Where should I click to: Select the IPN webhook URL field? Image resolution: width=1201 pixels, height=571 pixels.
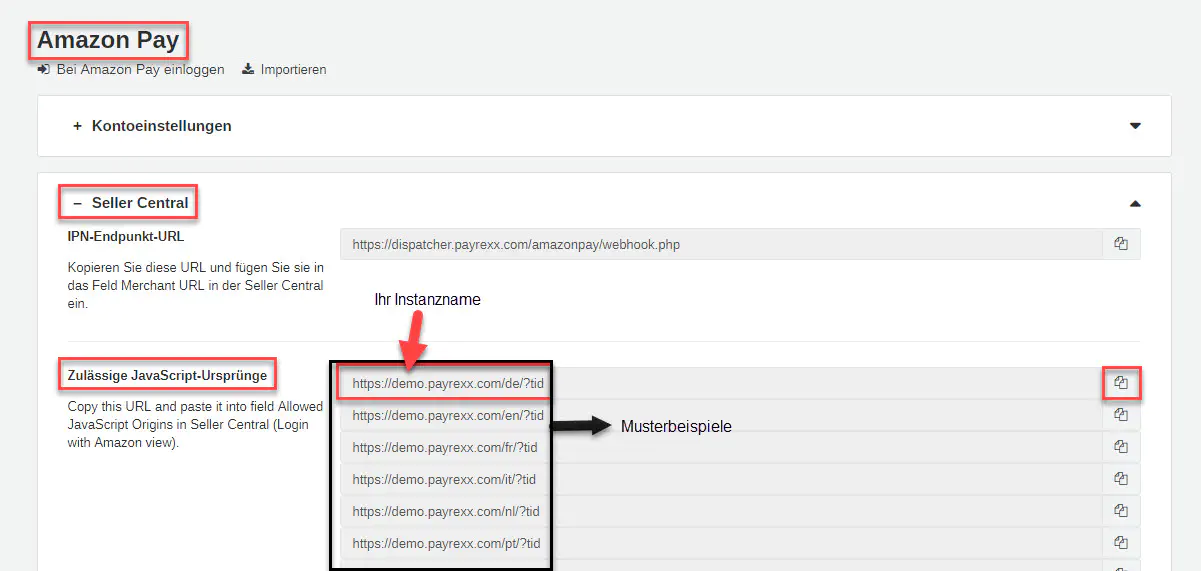[x=720, y=244]
